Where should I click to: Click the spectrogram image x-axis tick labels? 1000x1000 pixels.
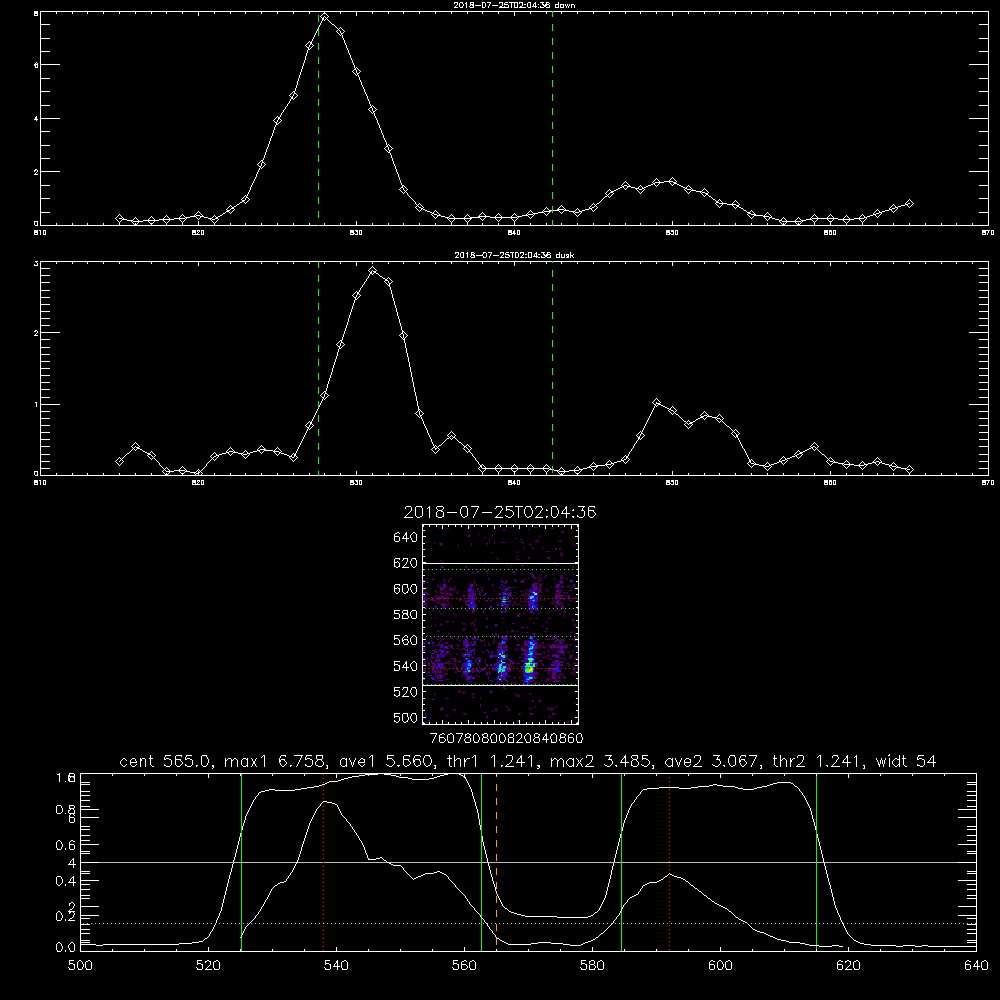pyautogui.click(x=506, y=739)
